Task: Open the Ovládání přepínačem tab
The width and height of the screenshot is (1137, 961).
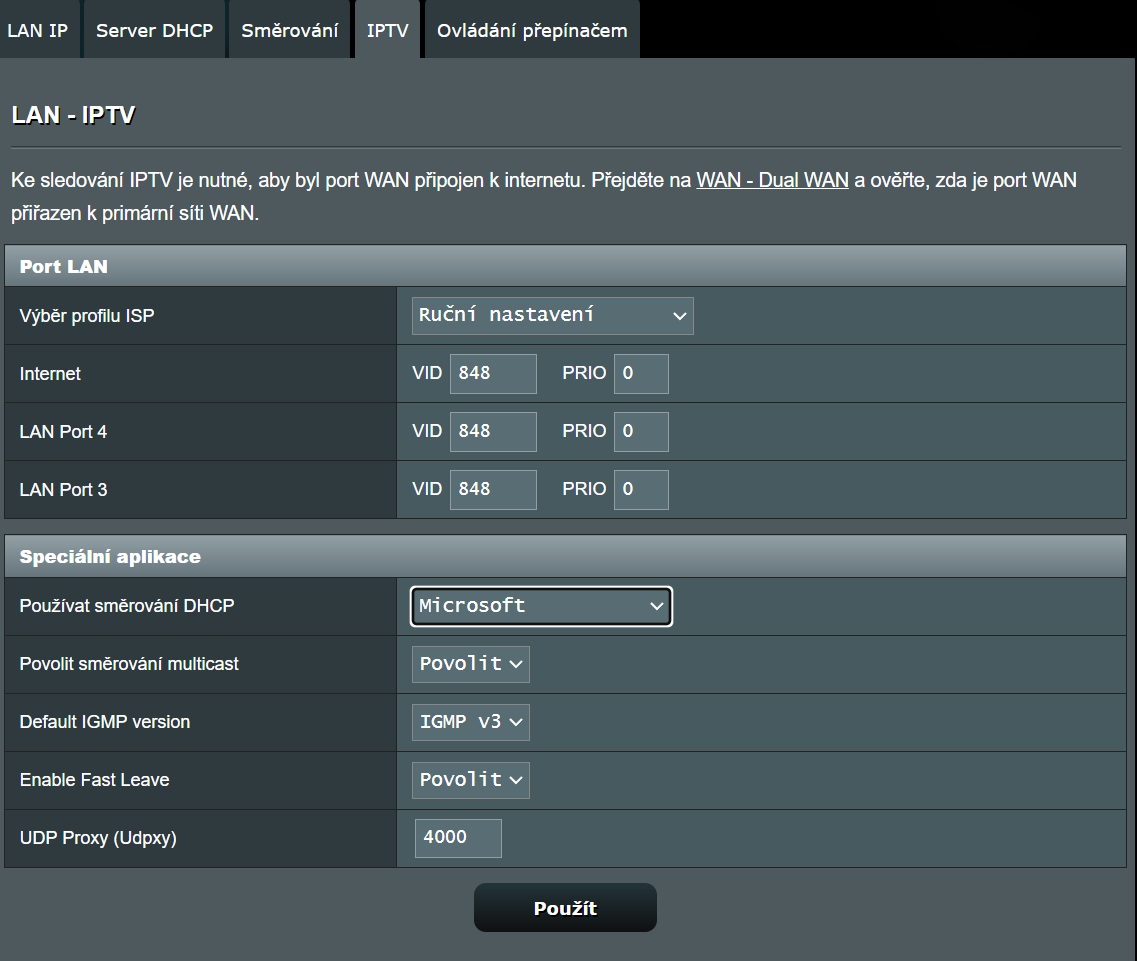Action: coord(532,30)
